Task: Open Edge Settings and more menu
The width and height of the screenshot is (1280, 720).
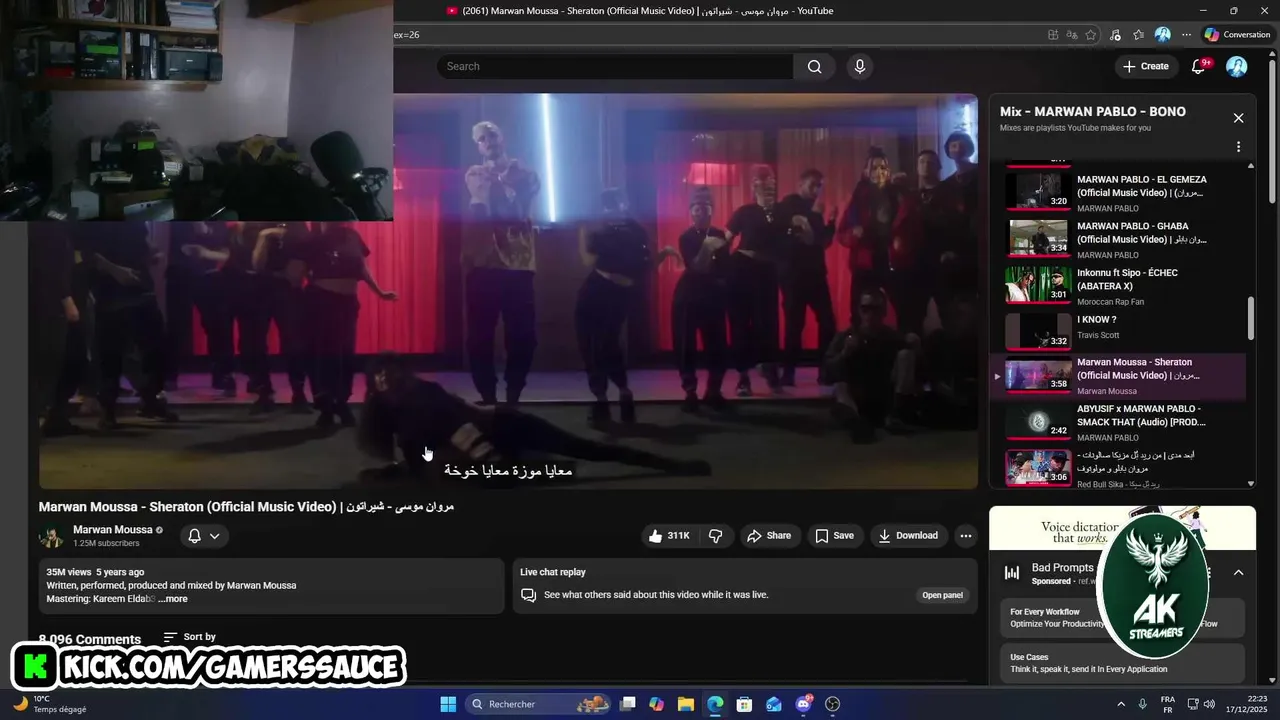Action: (x=1186, y=34)
